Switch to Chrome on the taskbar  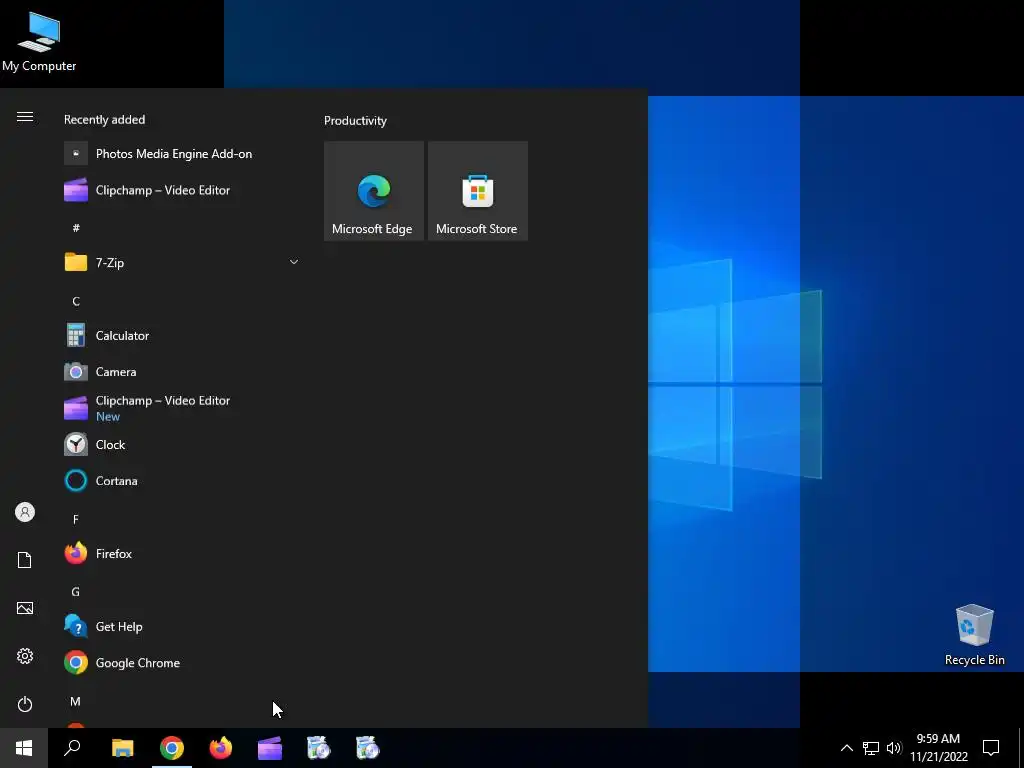pos(172,748)
